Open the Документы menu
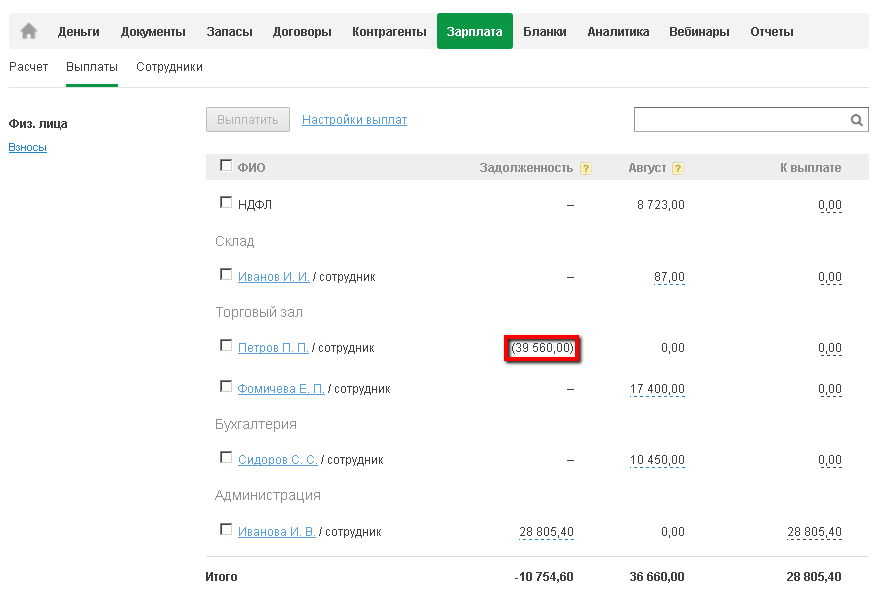This screenshot has height=606, width=881. point(153,31)
